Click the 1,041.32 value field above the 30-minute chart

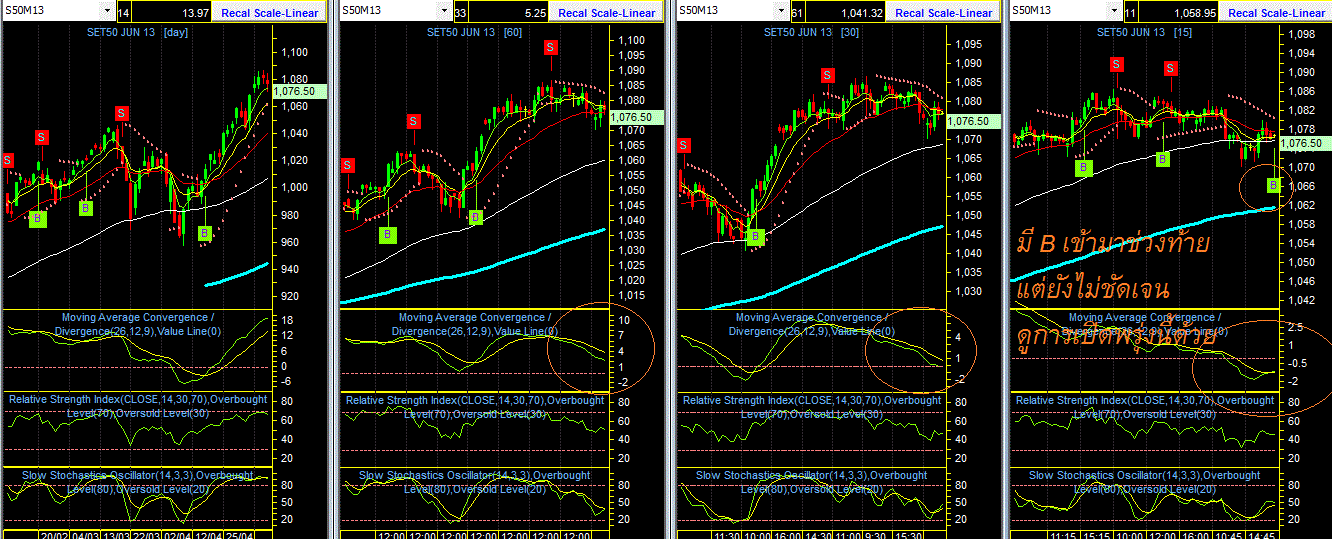[846, 13]
